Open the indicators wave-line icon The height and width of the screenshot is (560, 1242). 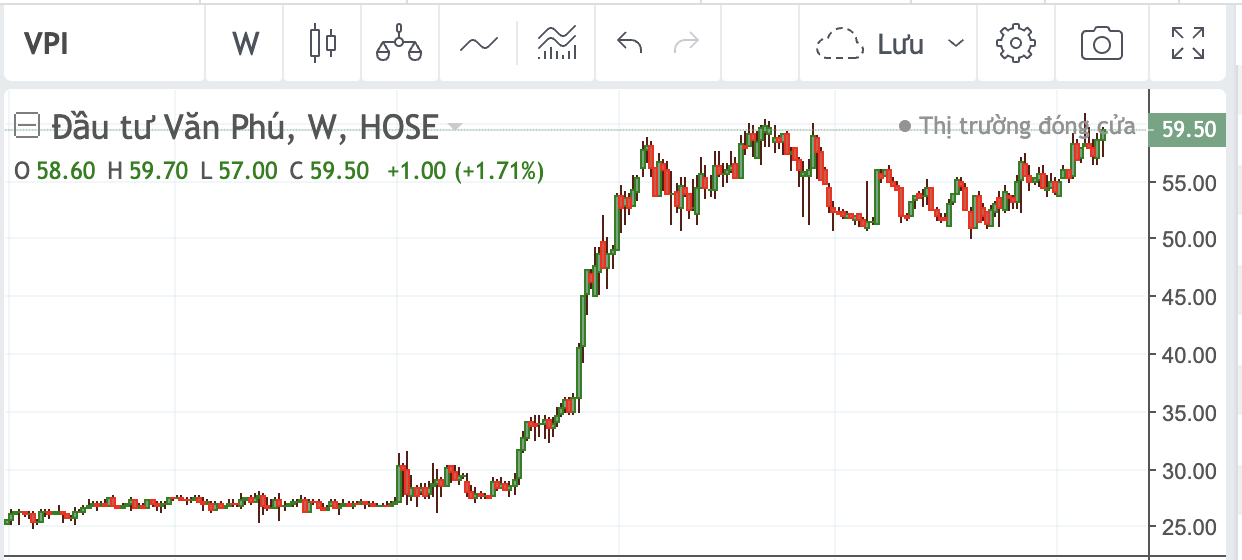(478, 44)
